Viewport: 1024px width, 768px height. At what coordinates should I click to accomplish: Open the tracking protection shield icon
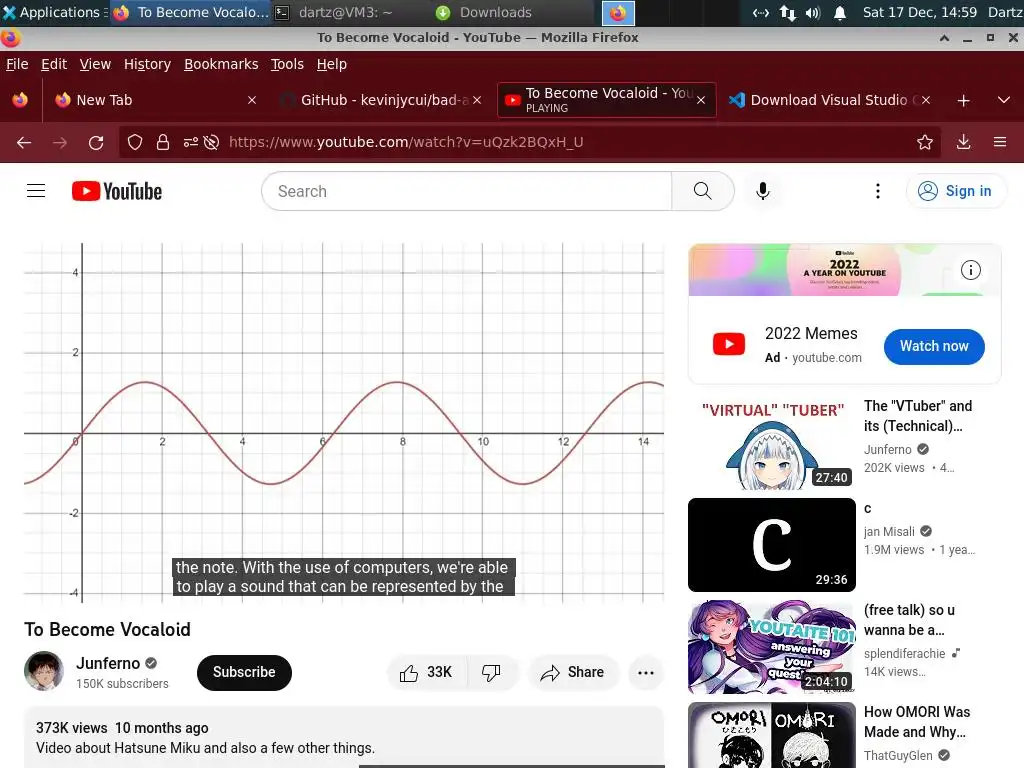coord(135,142)
